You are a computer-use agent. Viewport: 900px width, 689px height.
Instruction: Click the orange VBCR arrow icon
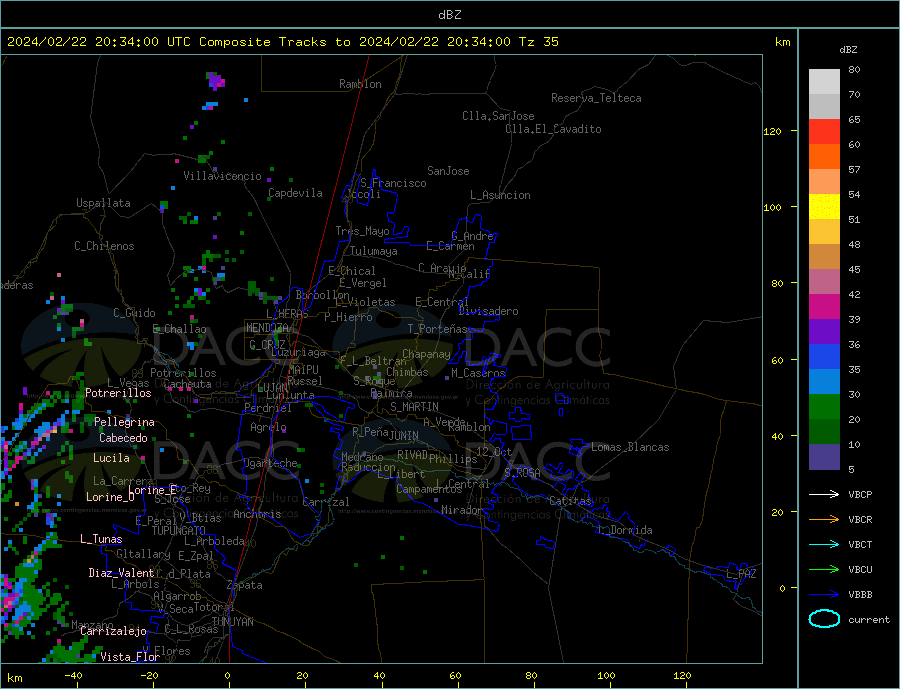click(x=824, y=519)
